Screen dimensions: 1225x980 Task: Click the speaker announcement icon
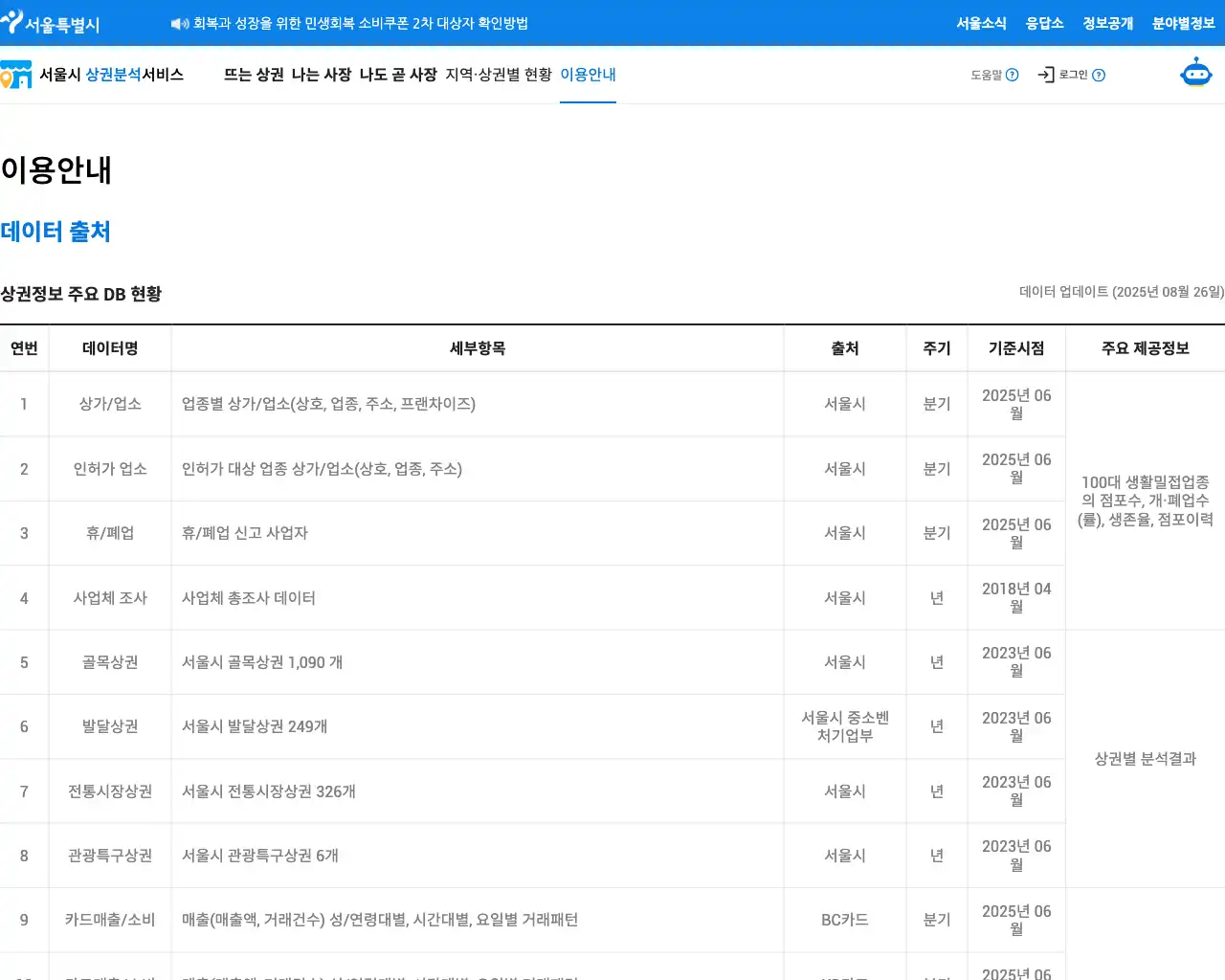179,24
